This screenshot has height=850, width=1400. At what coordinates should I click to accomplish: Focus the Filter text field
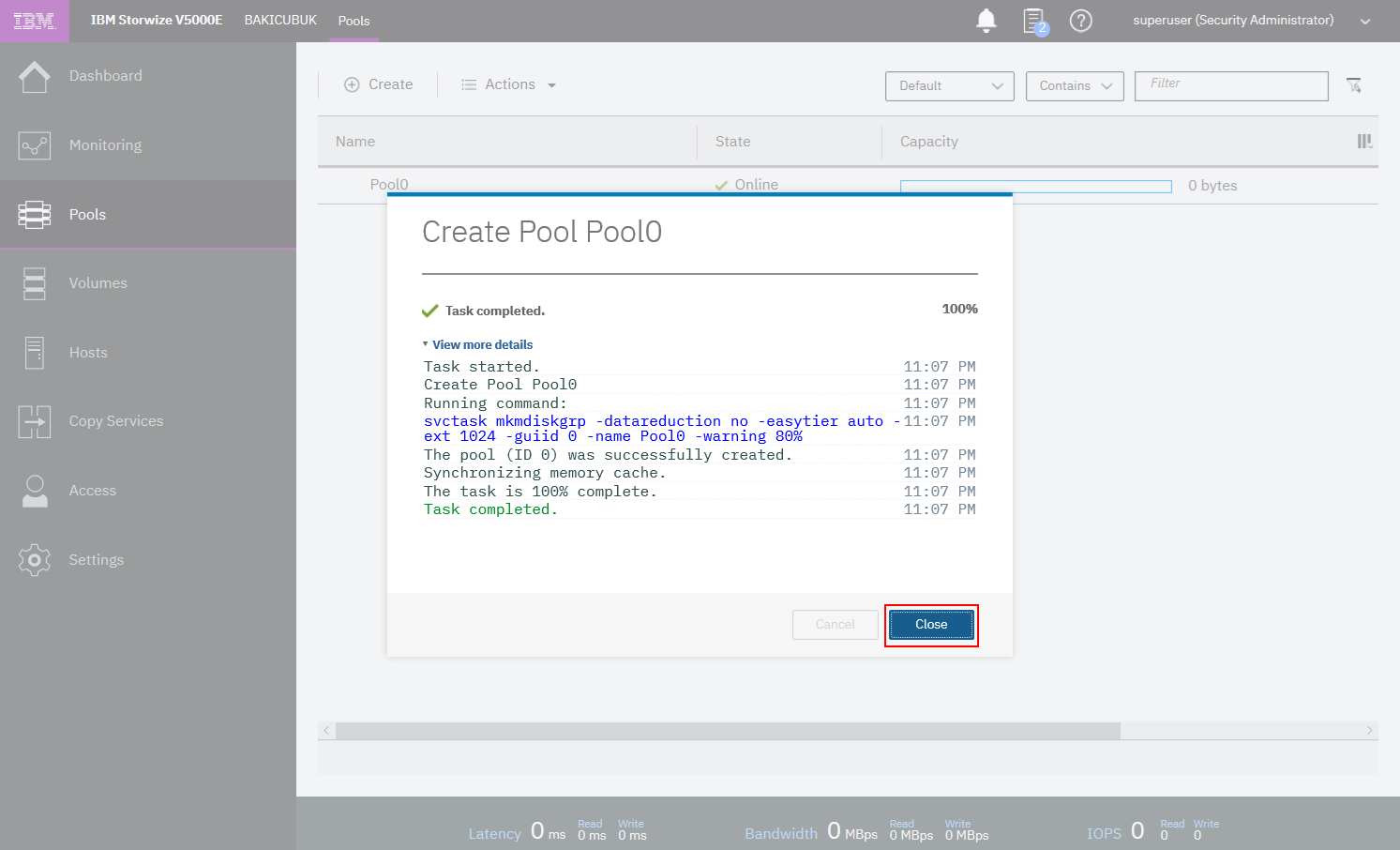(1231, 85)
